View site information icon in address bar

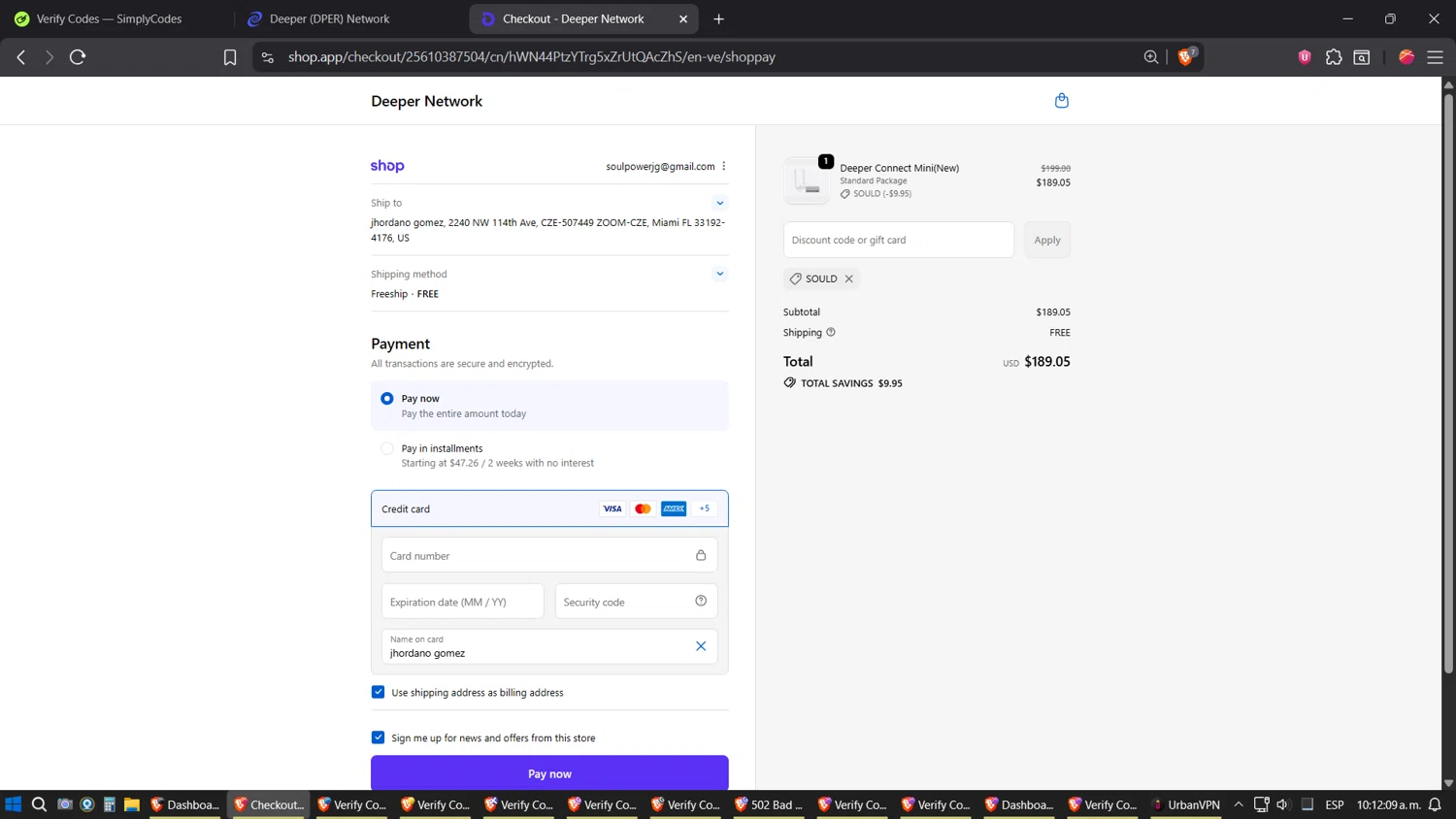pyautogui.click(x=268, y=57)
